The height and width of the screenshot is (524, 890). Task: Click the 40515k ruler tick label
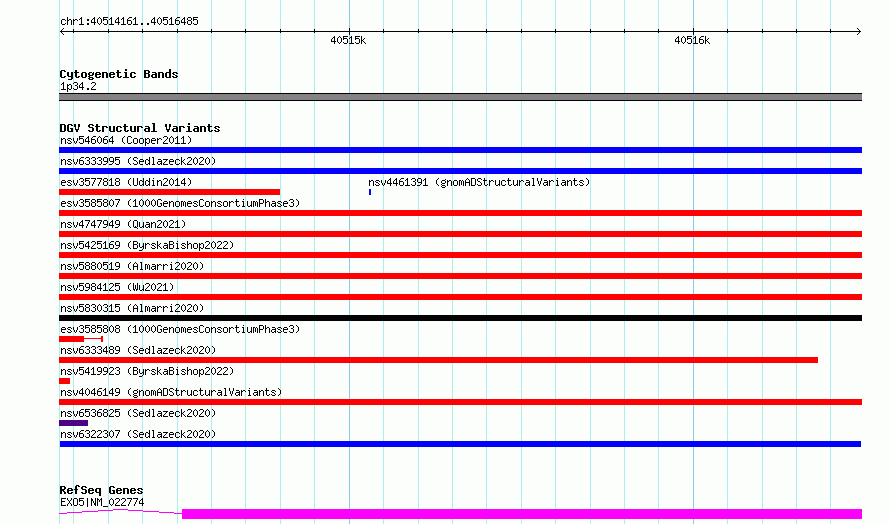tap(348, 40)
